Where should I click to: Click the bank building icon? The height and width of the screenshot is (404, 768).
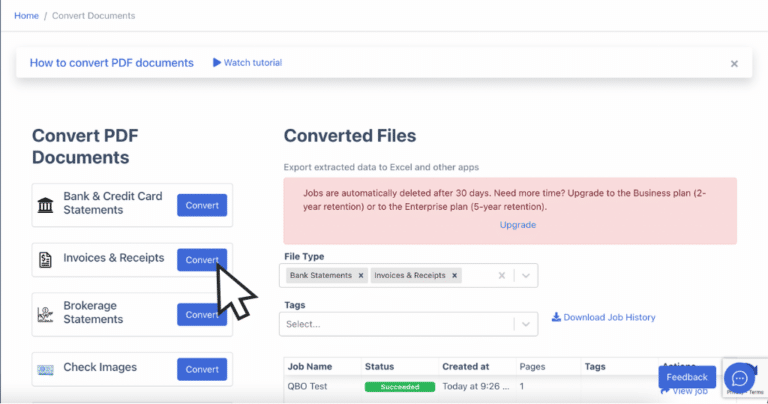pyautogui.click(x=46, y=205)
